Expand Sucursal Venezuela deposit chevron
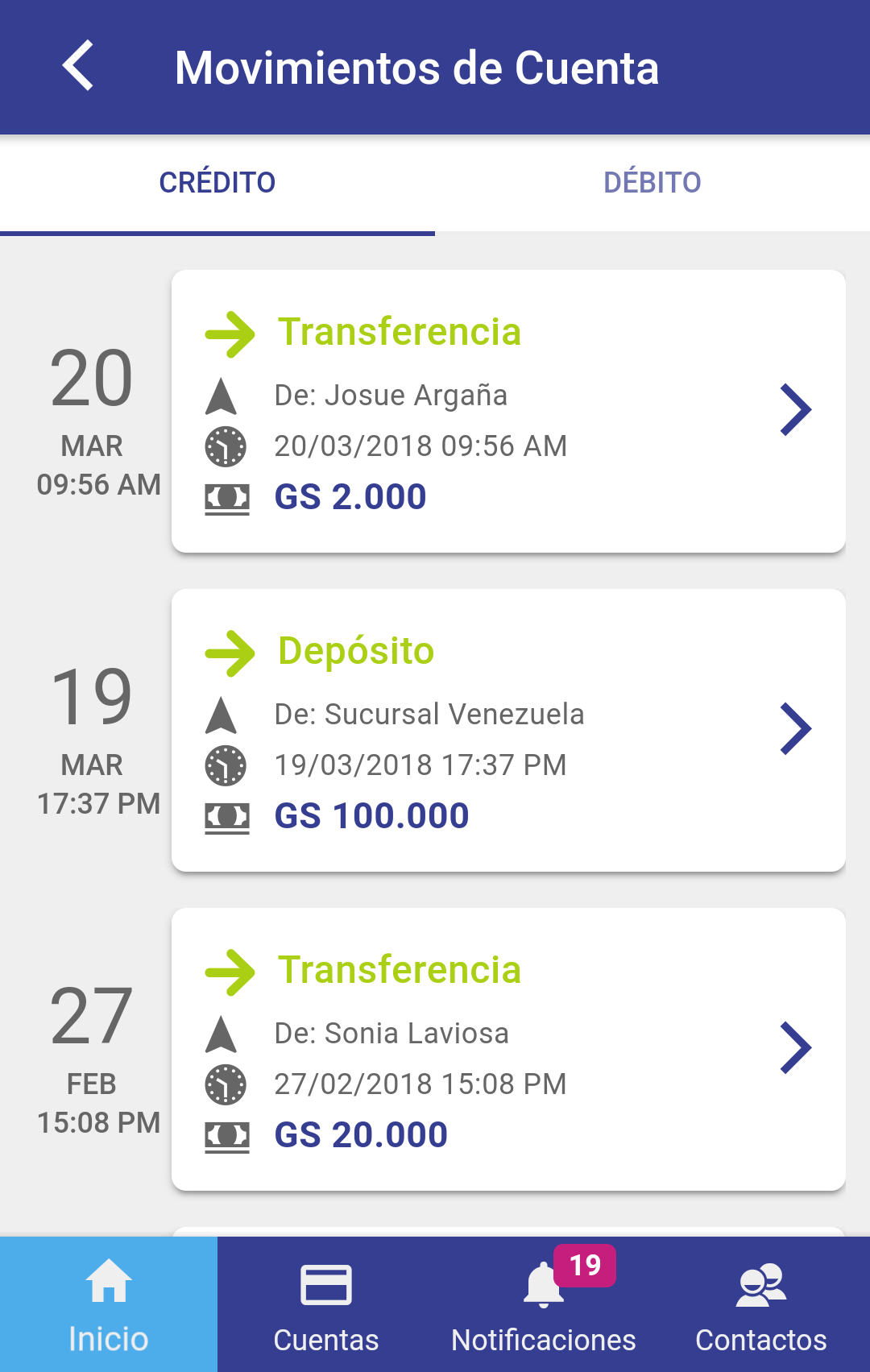870x1372 pixels. click(x=796, y=729)
